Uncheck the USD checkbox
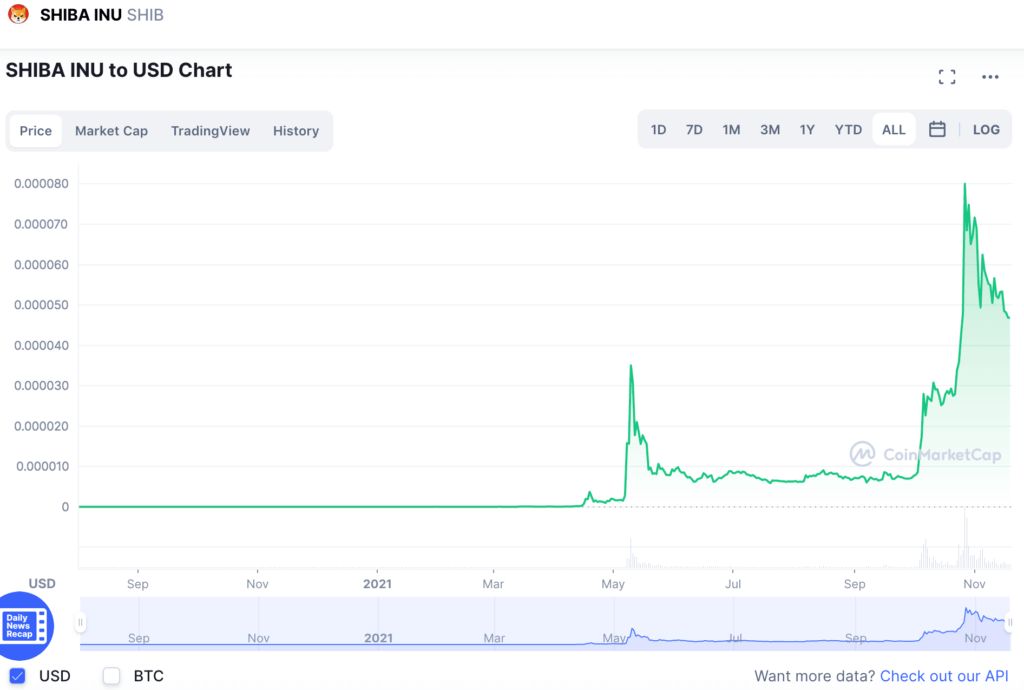 (x=18, y=676)
